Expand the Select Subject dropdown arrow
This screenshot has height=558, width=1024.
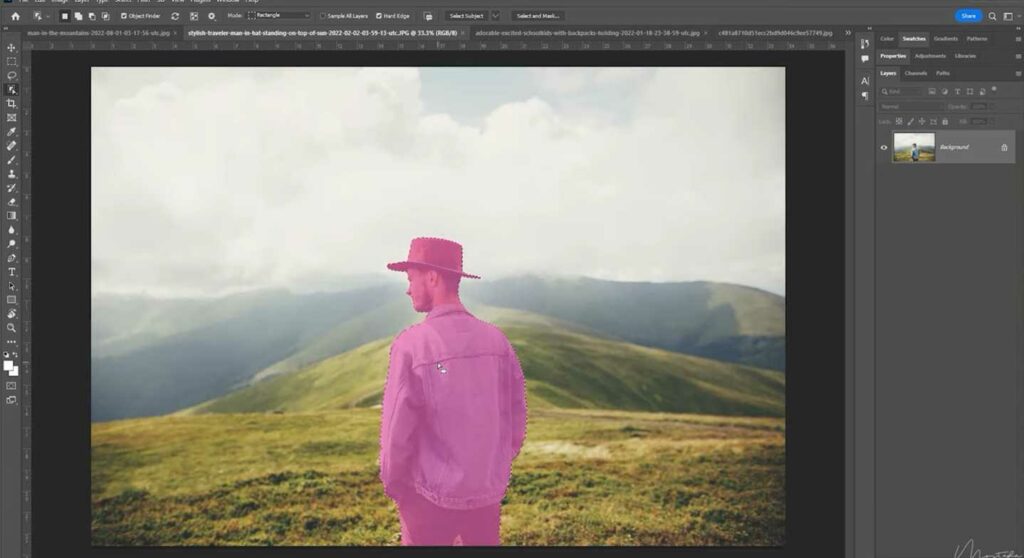pyautogui.click(x=495, y=16)
